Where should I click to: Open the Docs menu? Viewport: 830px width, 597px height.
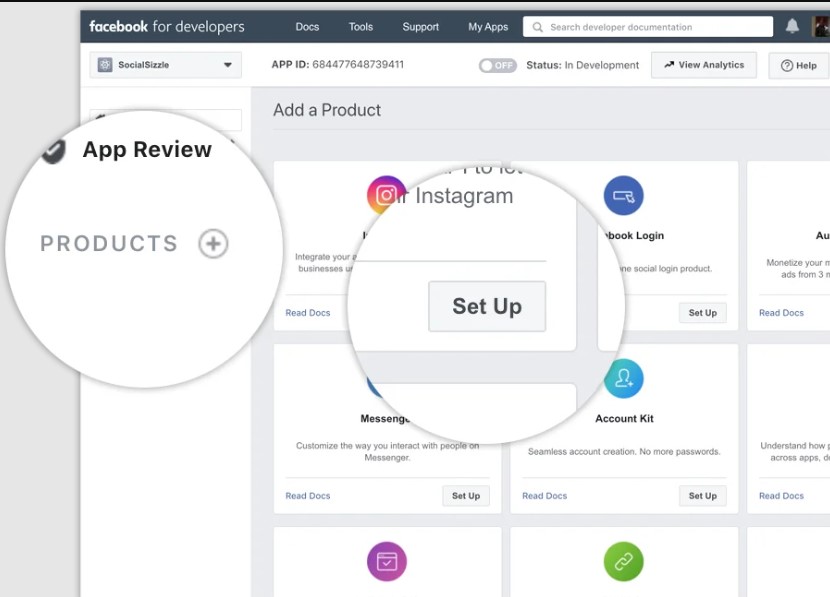click(308, 27)
